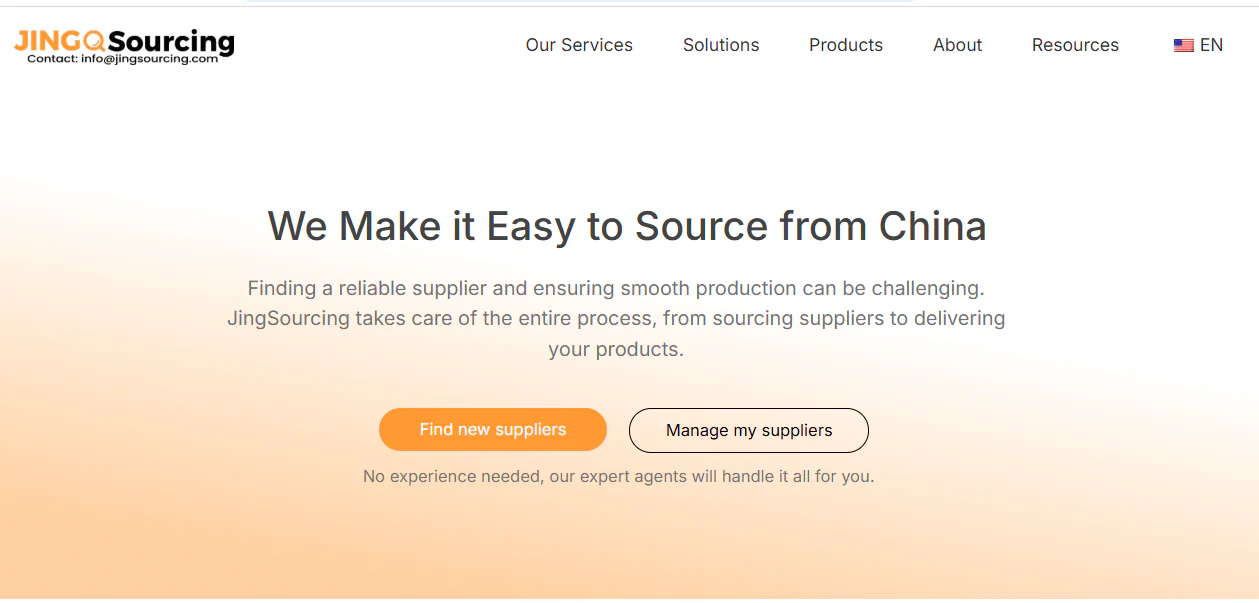Expand the Products navigation menu
The width and height of the screenshot is (1259, 603).
(x=845, y=45)
